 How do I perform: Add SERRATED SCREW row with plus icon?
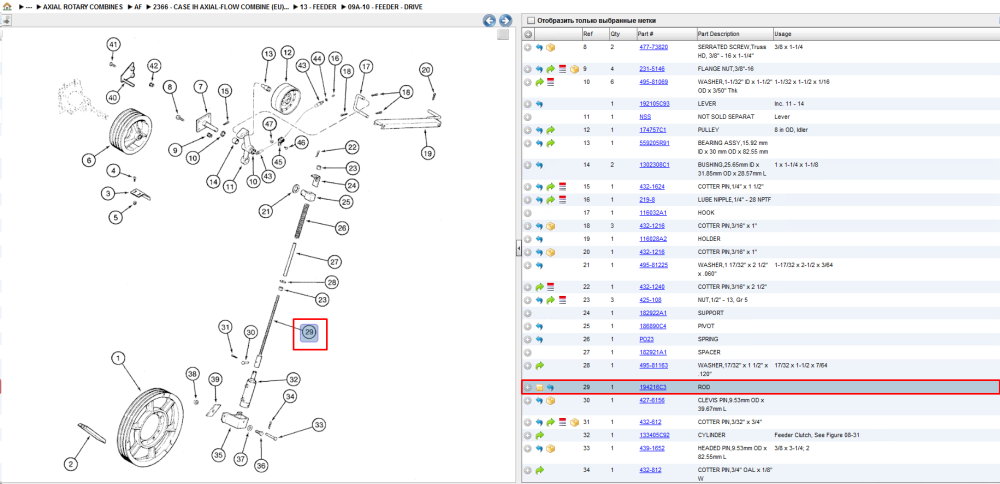[528, 47]
